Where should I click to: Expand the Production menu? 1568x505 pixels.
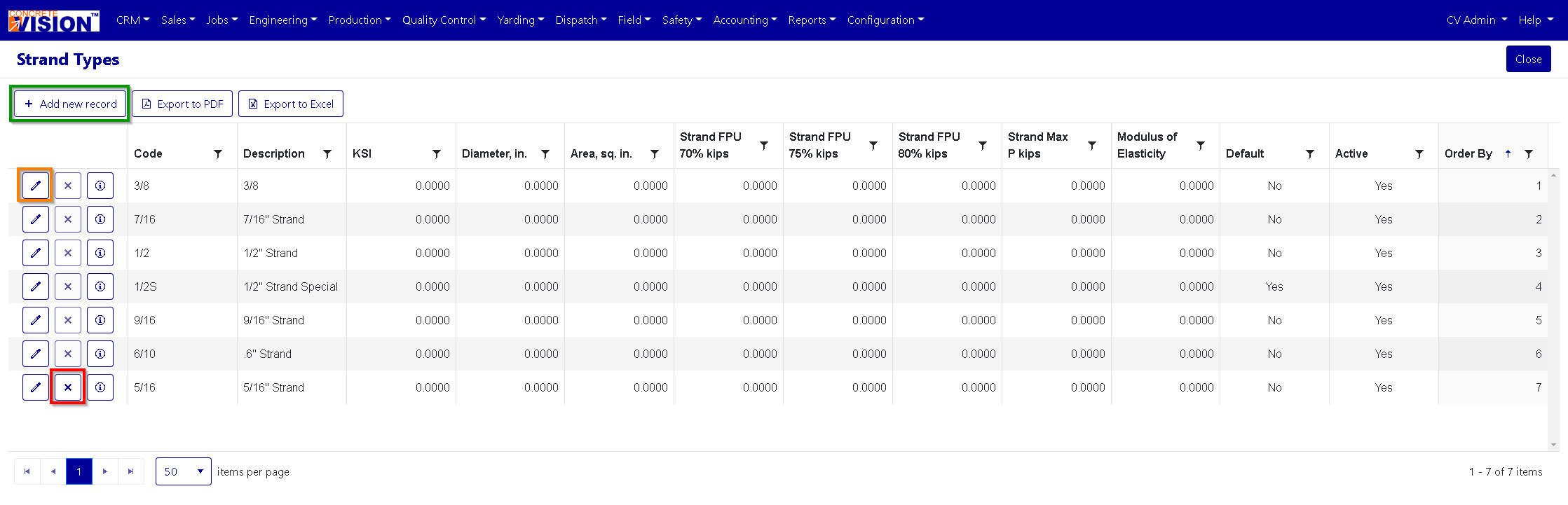360,20
